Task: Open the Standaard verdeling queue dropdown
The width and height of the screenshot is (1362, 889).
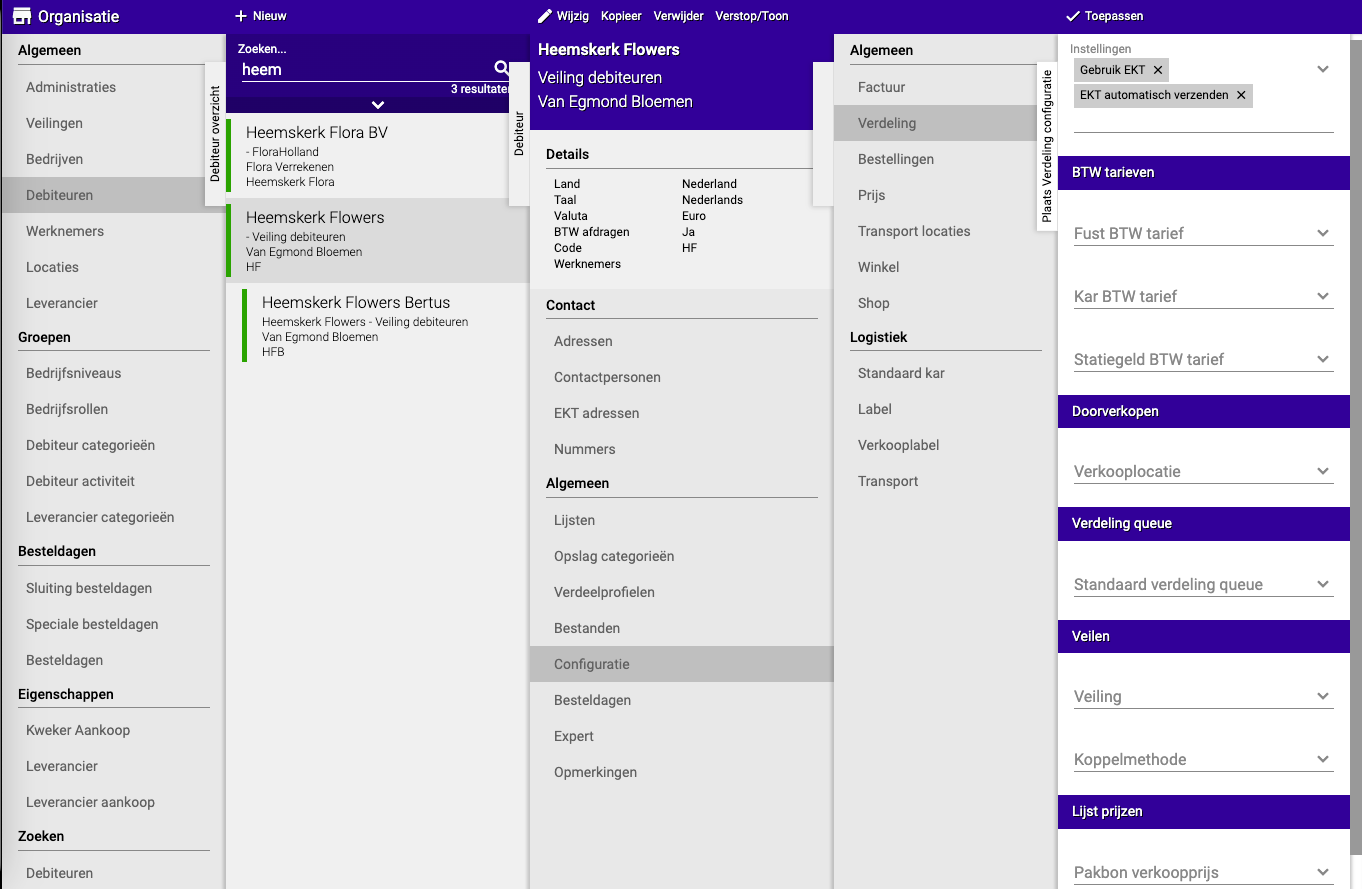Action: [1204, 584]
